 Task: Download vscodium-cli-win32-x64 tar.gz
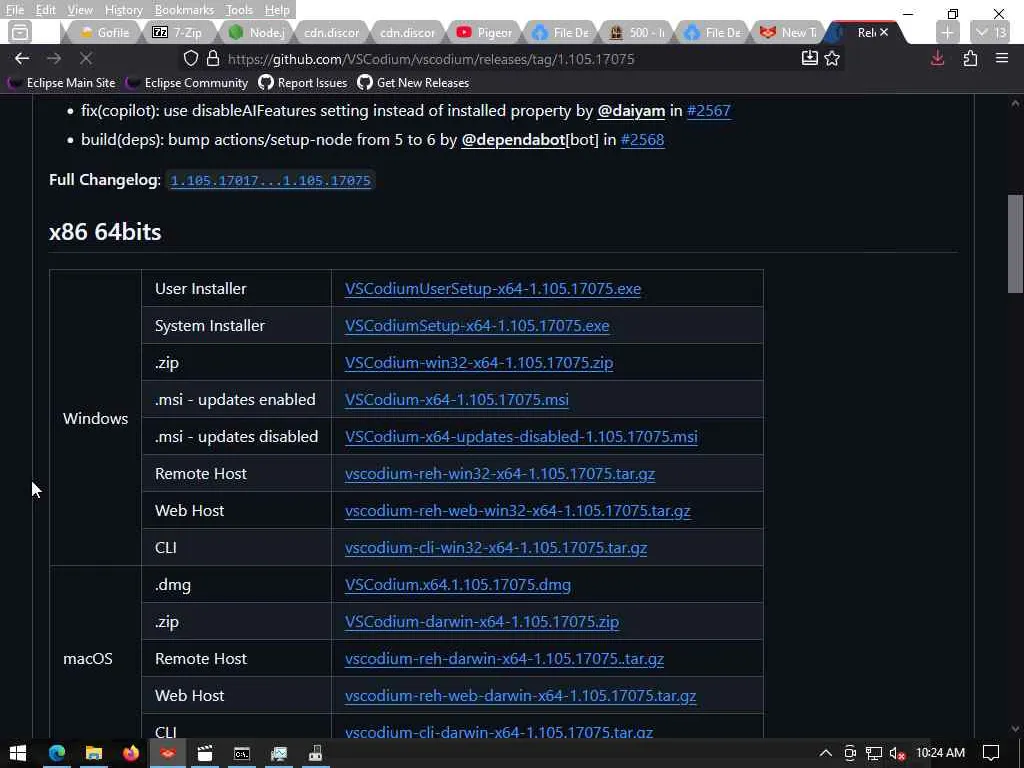(496, 548)
